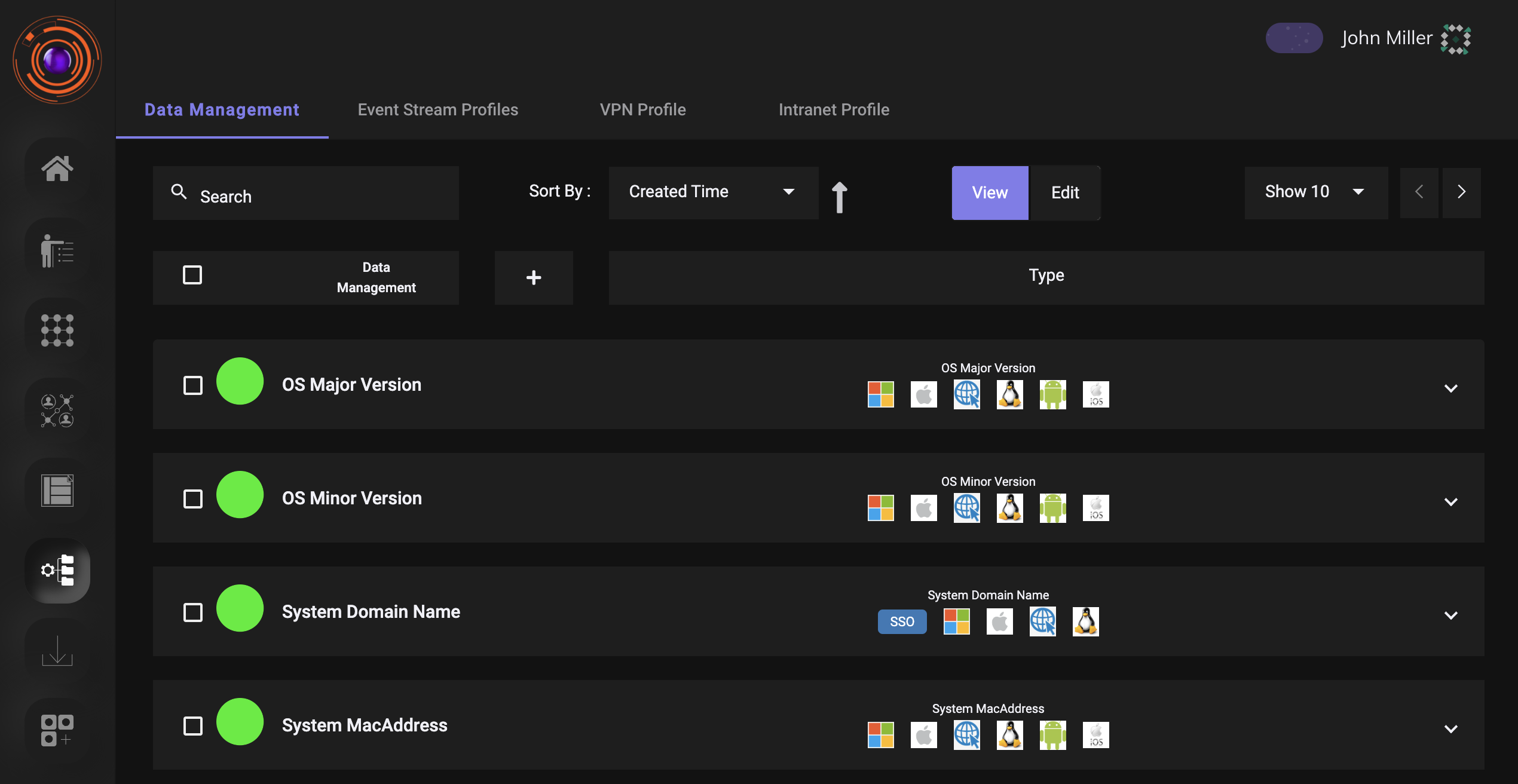The height and width of the screenshot is (784, 1518).
Task: Open the user network sidebar icon
Action: (x=57, y=411)
